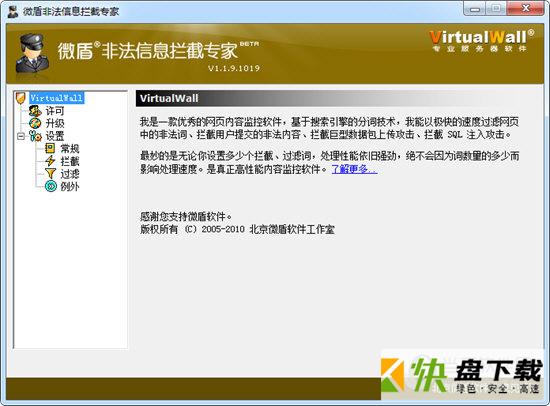The width and height of the screenshot is (550, 406).
Task: Open the 过滤 filter settings item
Action: point(70,174)
